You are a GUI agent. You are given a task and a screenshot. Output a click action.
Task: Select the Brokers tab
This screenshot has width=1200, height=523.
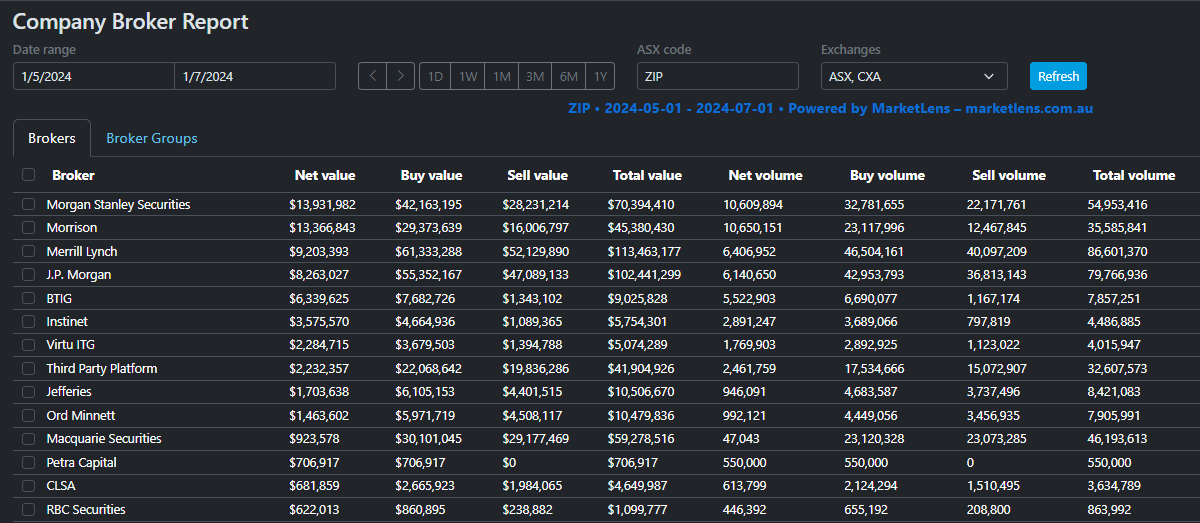click(x=52, y=138)
